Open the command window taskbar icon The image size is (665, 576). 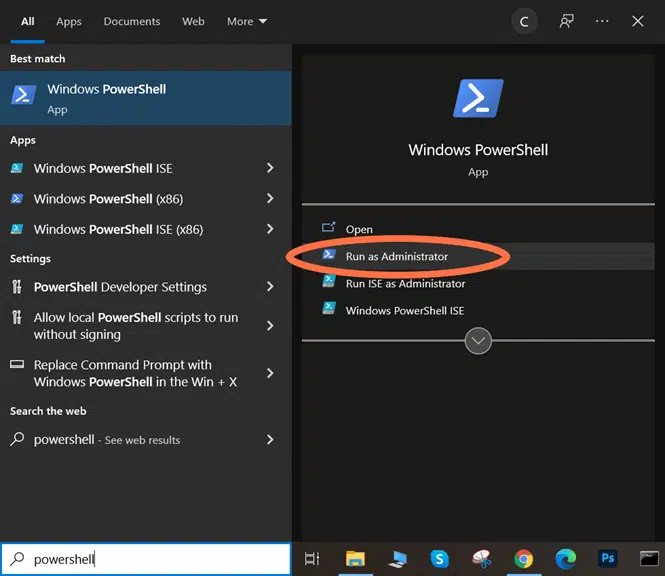(x=649, y=559)
